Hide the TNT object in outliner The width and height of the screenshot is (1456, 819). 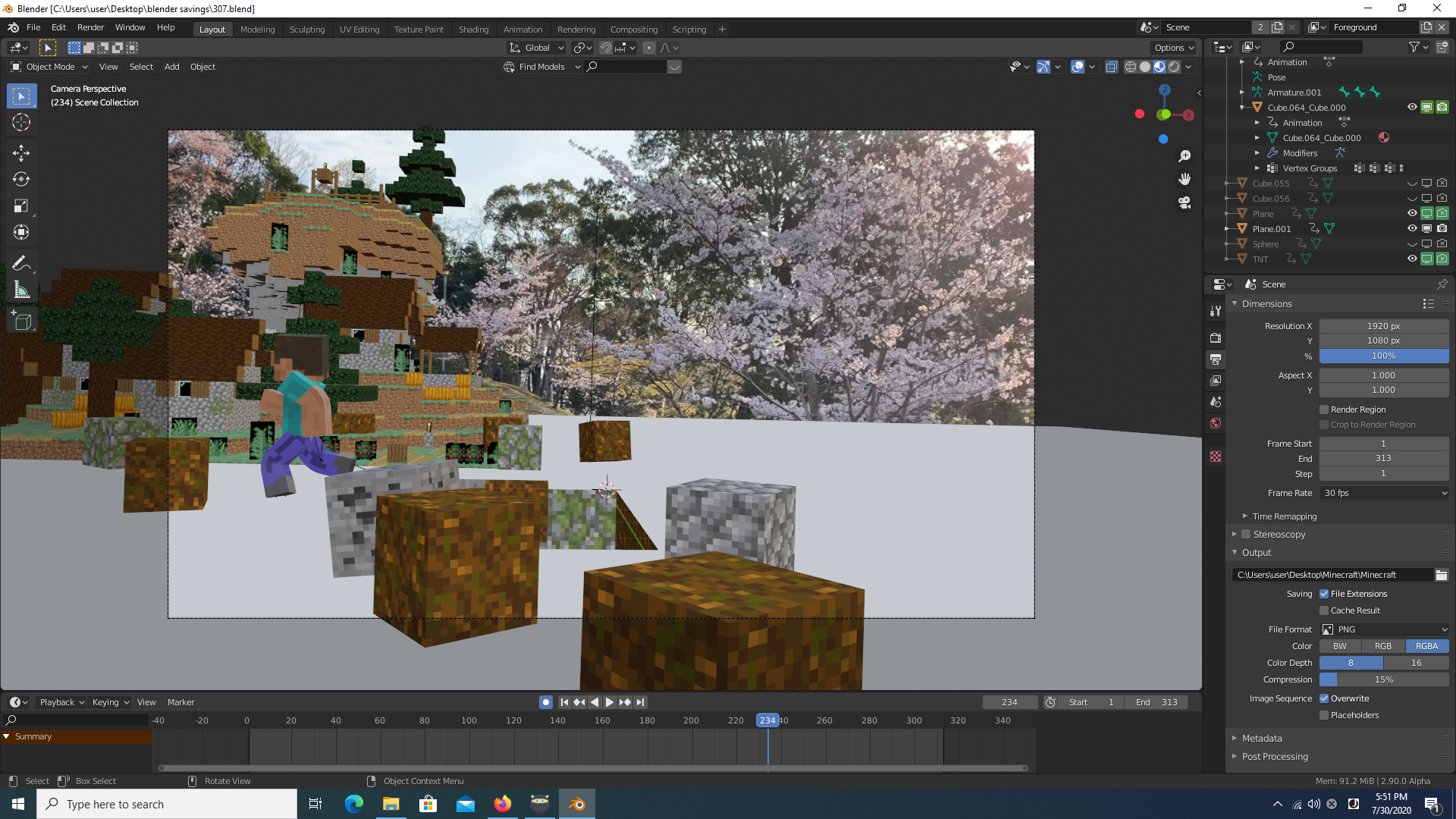(1412, 259)
